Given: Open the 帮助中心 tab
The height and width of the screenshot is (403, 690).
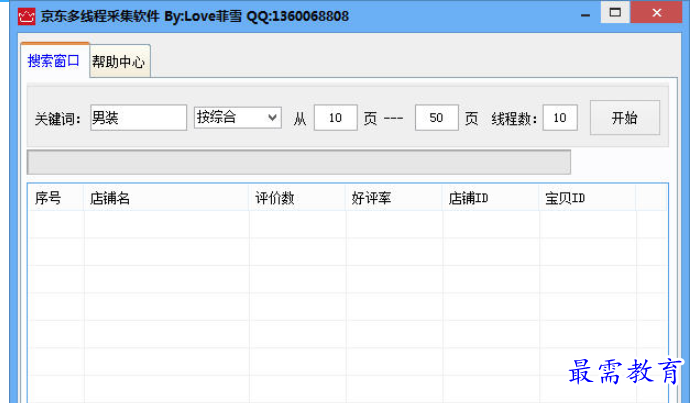Looking at the screenshot, I should (x=120, y=62).
